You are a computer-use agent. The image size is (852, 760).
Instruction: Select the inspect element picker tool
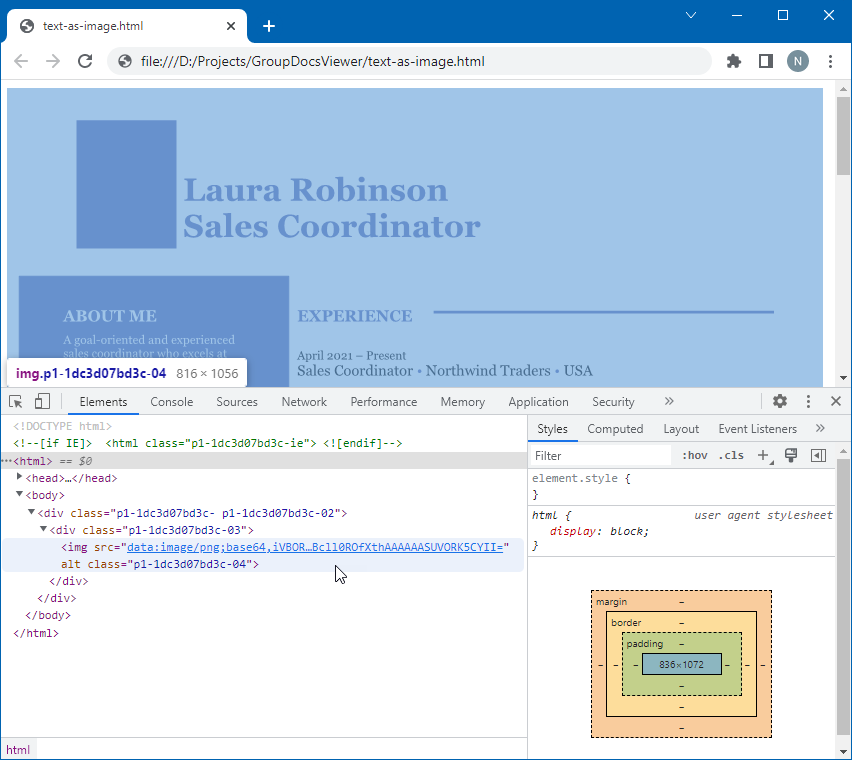(15, 400)
